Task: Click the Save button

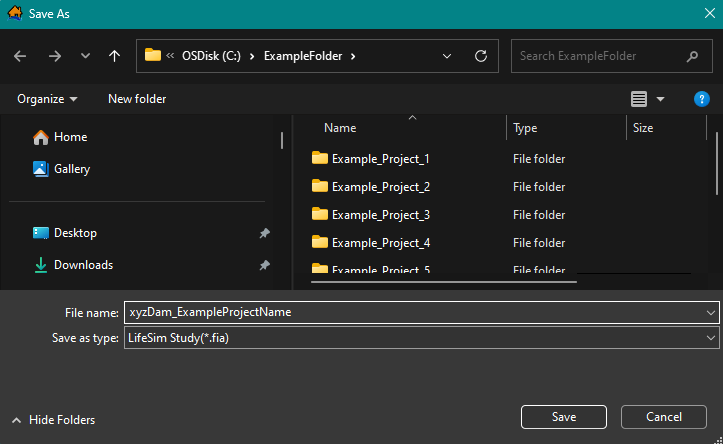Action: pos(563,416)
